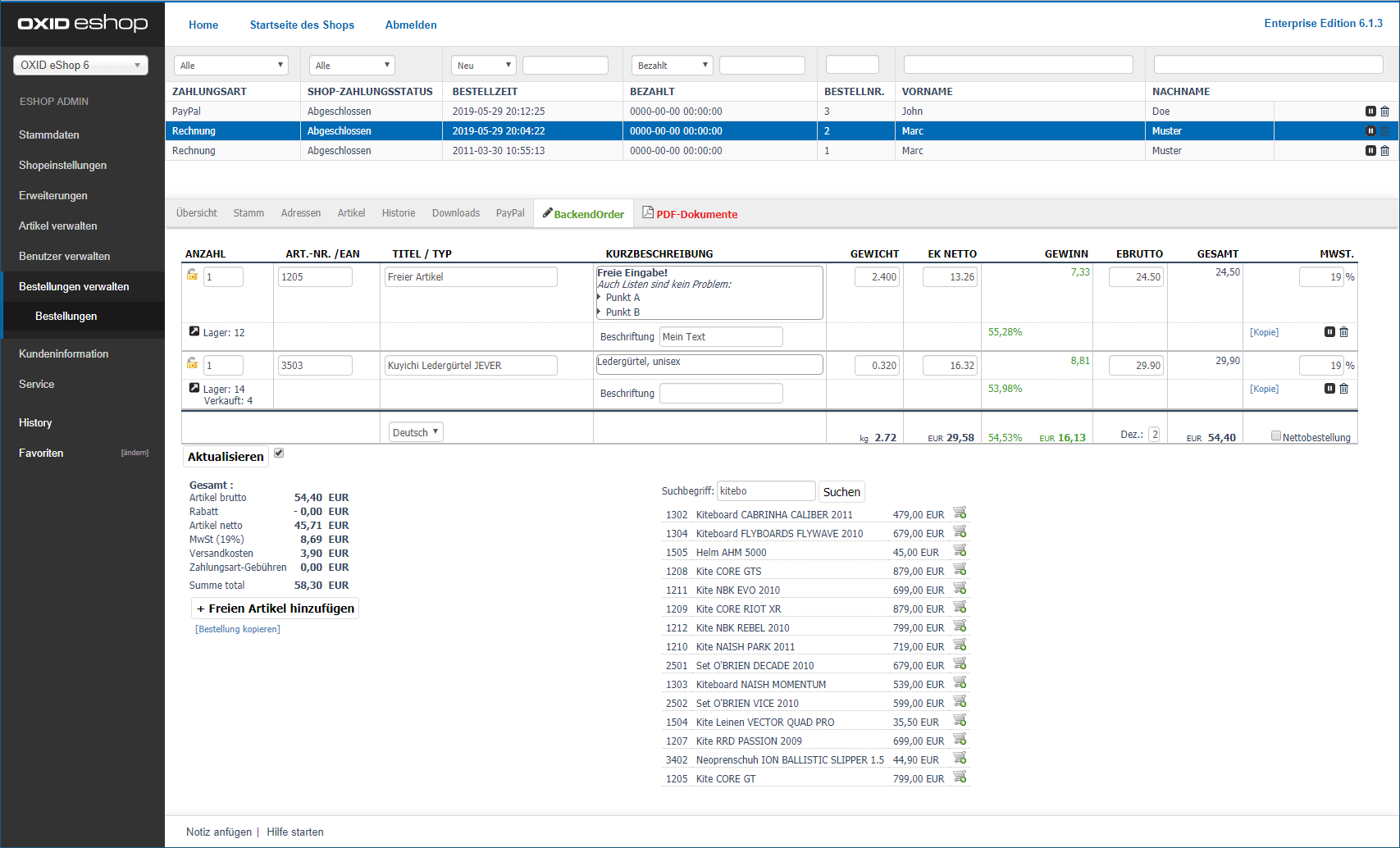Delete the Freier Artikel order line
Viewport: 1400px width, 848px height.
click(x=1343, y=332)
